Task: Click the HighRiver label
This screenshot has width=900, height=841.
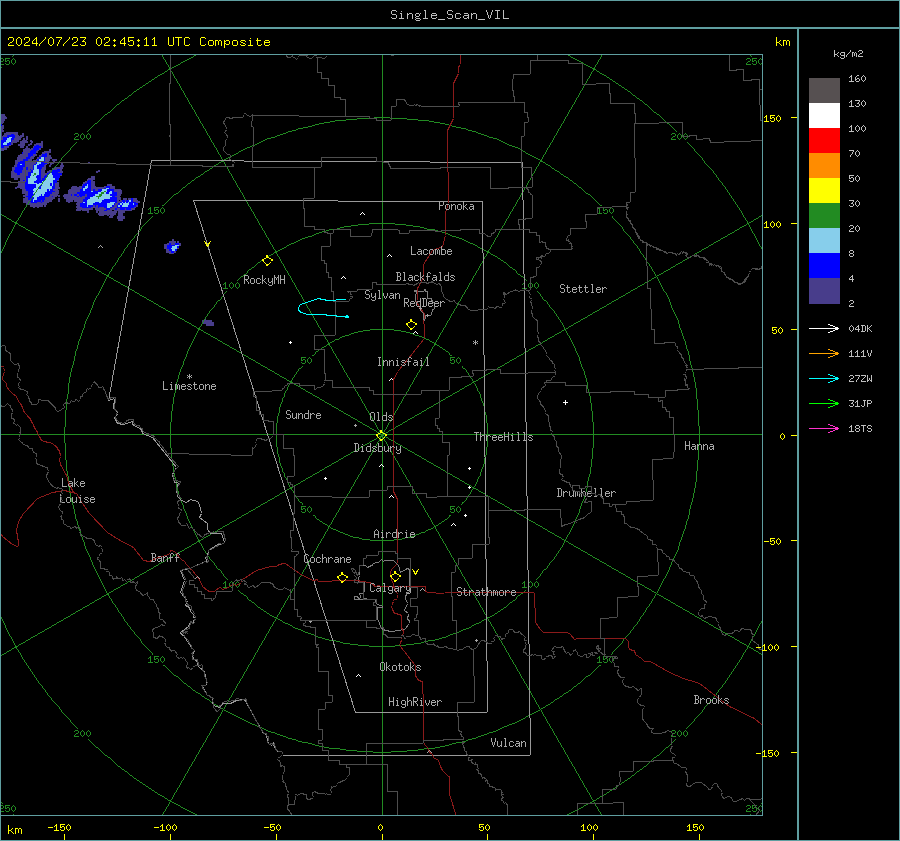Action: (x=415, y=702)
